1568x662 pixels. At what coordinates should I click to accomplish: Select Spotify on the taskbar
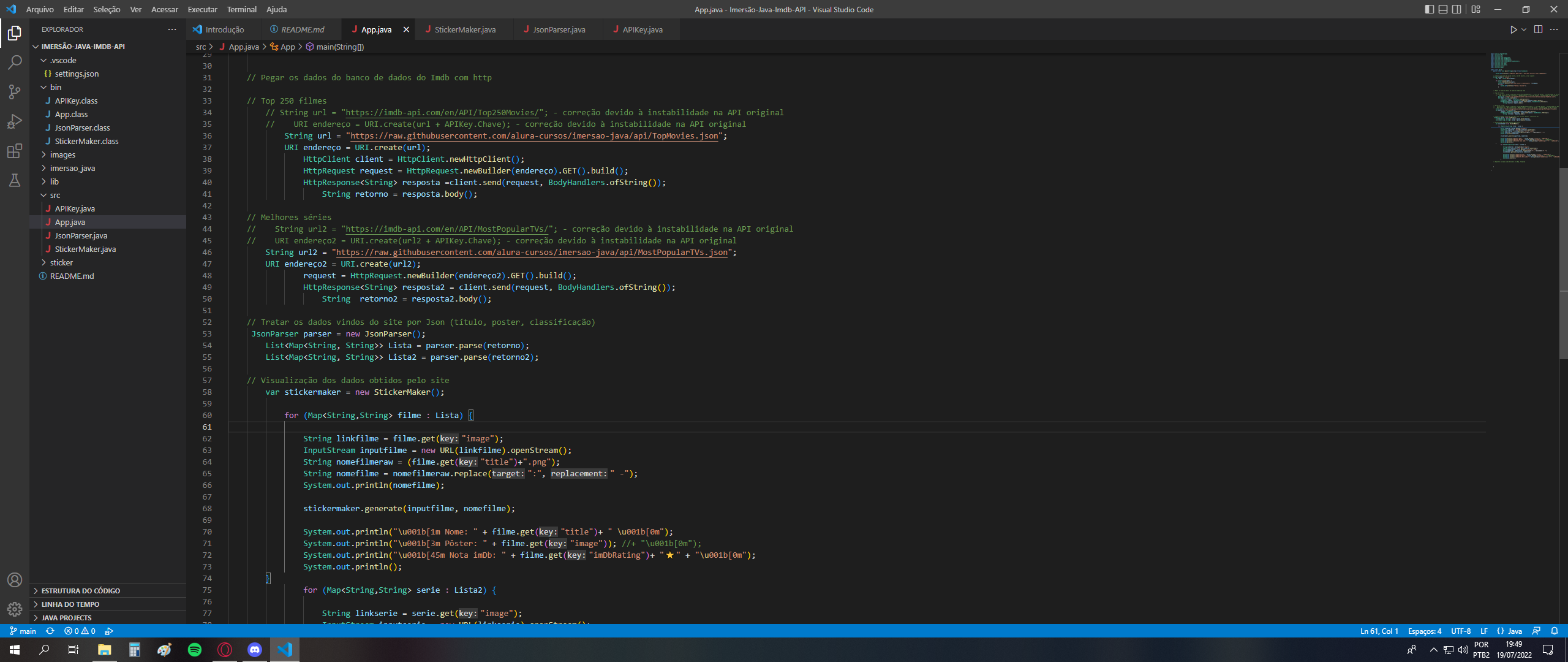pos(195,650)
